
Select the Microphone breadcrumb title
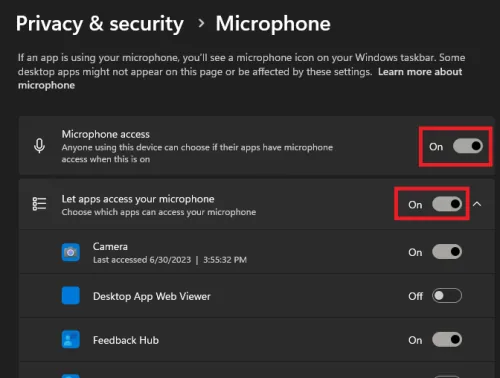[273, 24]
